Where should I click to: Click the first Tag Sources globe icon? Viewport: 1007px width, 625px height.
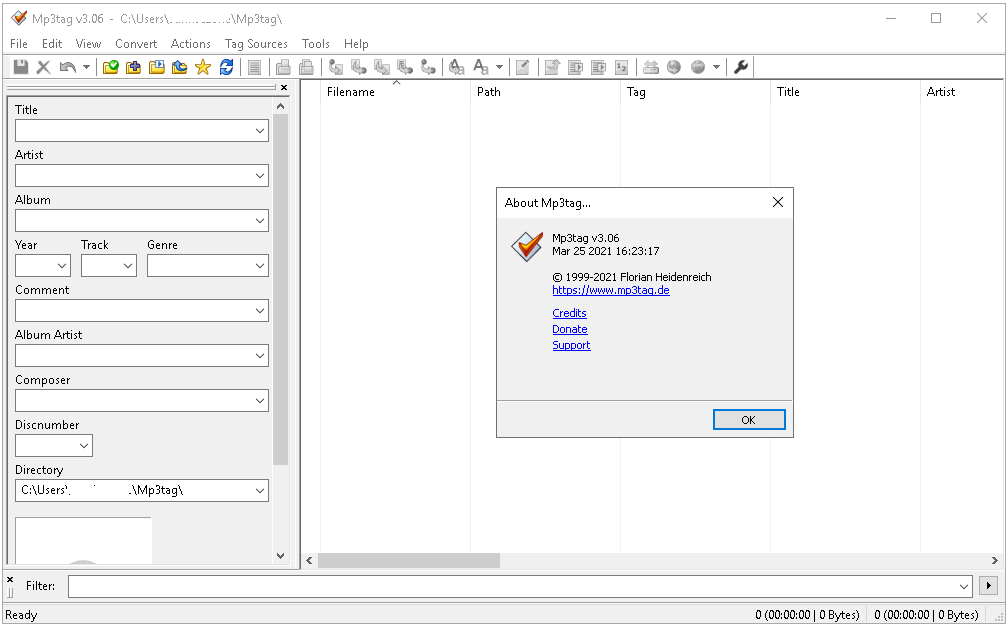pos(674,67)
